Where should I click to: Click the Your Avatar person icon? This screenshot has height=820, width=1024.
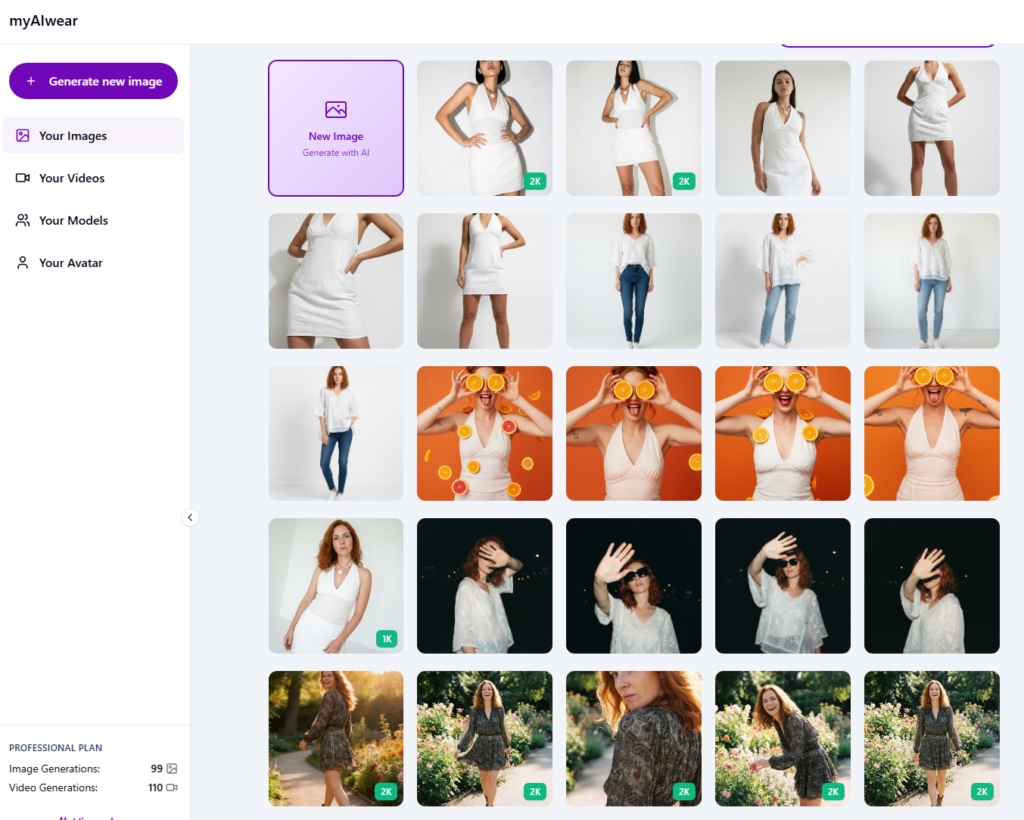pyautogui.click(x=22, y=263)
